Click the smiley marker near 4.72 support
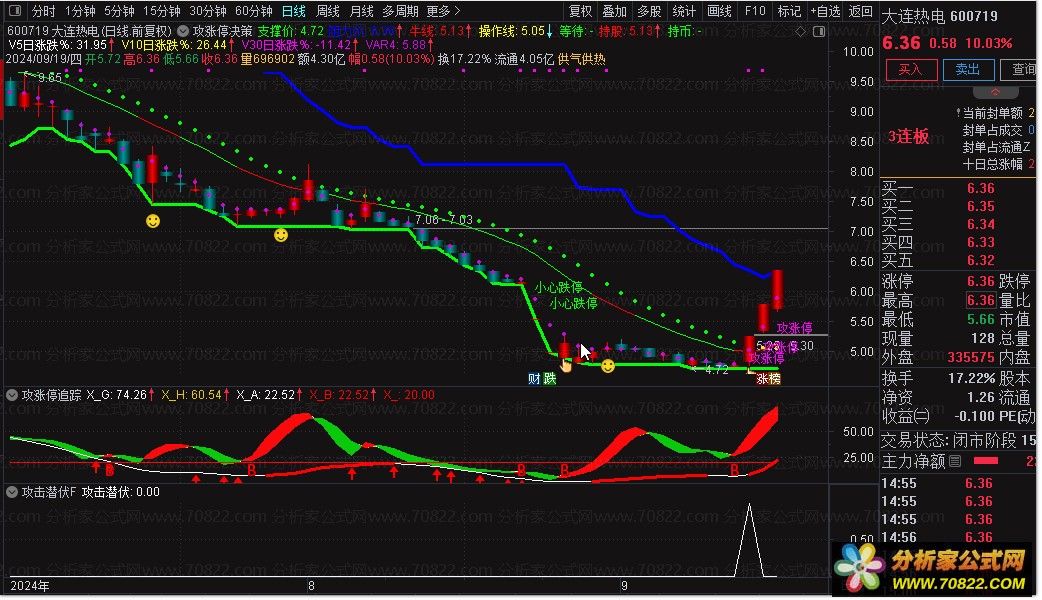 coord(607,365)
